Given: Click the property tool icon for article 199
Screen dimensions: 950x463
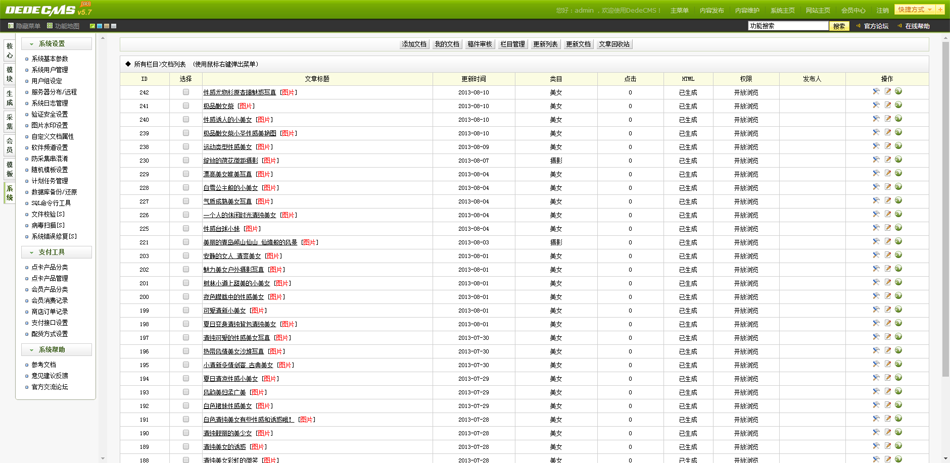Looking at the screenshot, I should (x=876, y=310).
